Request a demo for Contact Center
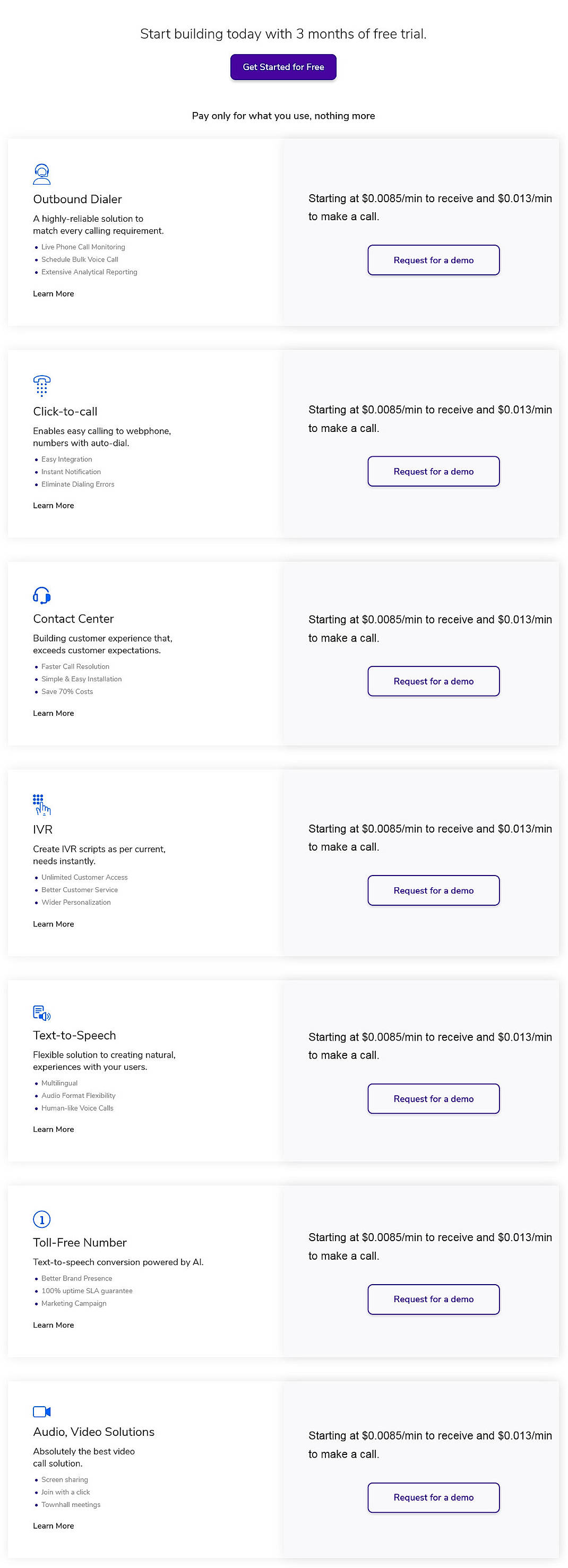 click(x=434, y=681)
